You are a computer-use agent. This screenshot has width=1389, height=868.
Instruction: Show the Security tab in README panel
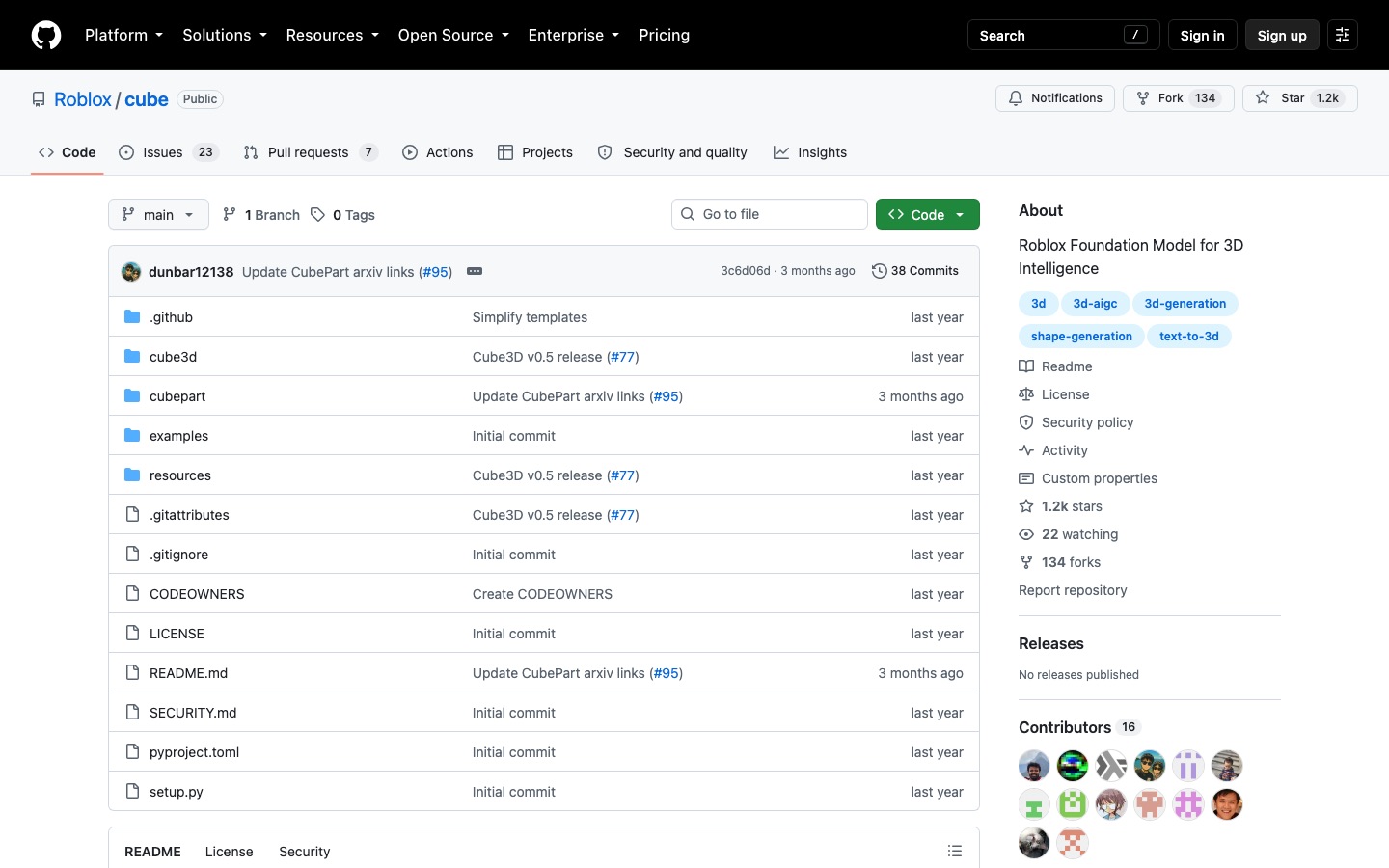point(304,852)
